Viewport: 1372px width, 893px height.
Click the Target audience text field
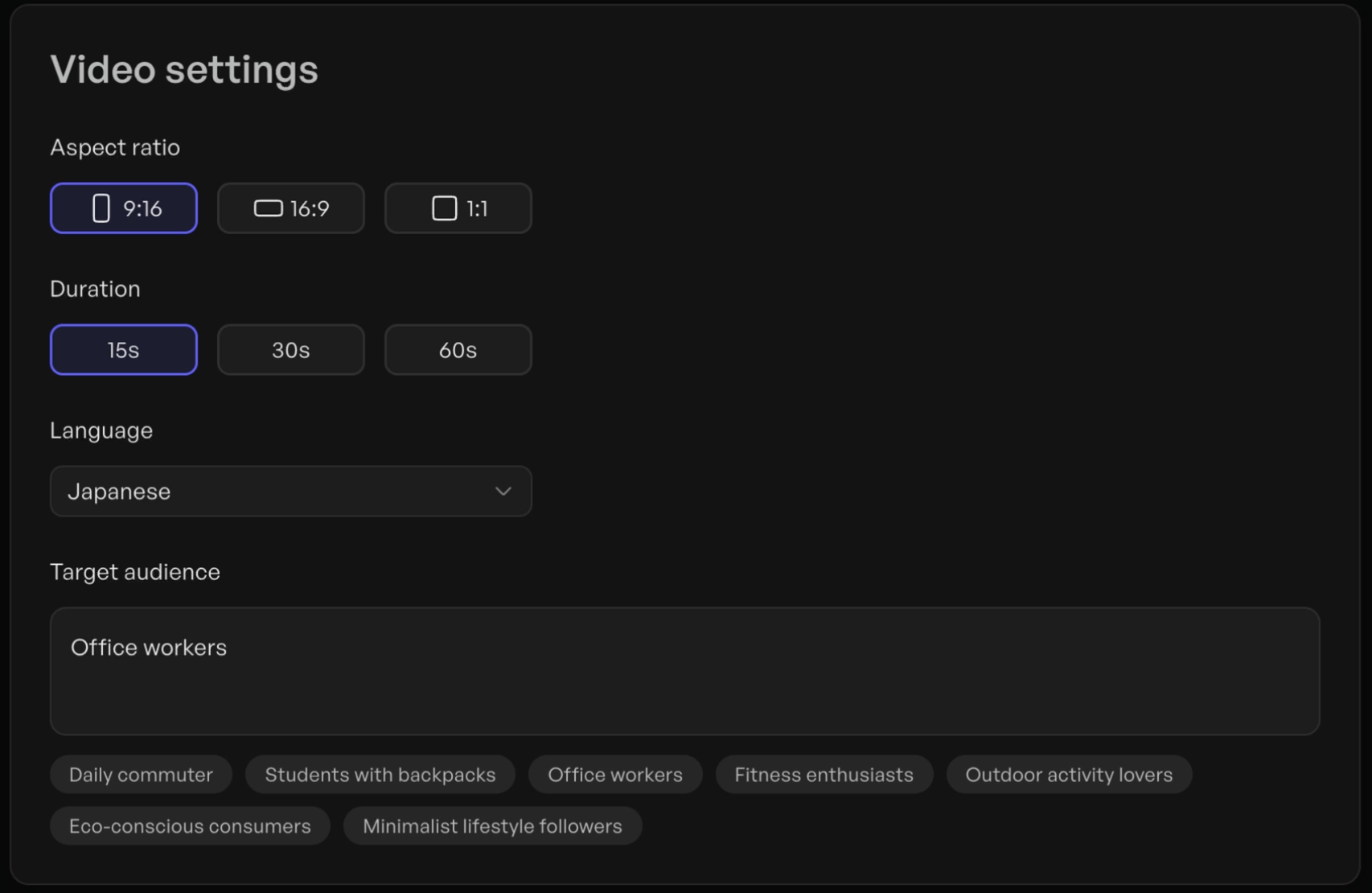[x=685, y=671]
